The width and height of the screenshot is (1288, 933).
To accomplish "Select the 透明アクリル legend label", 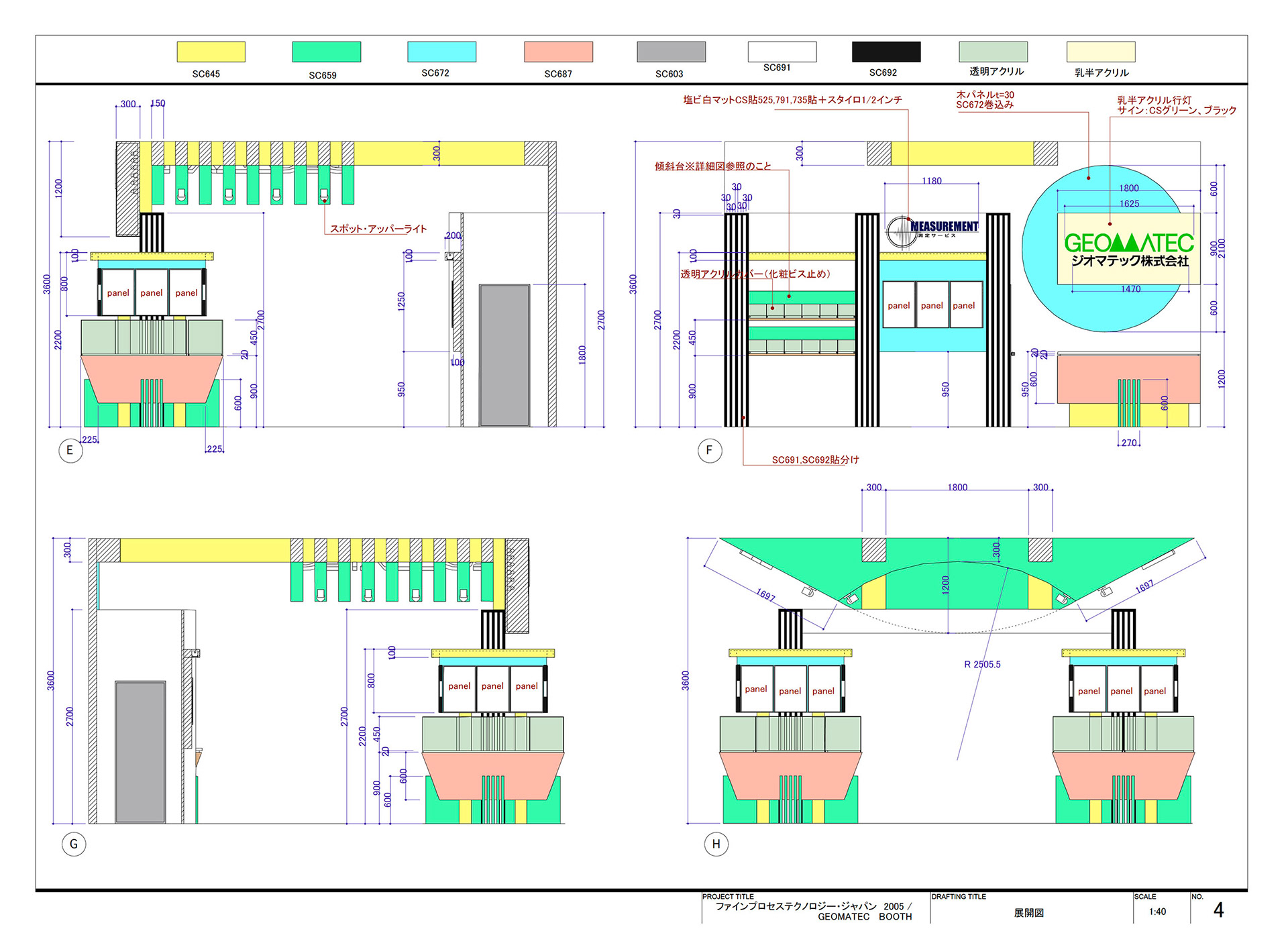I will pos(996,71).
